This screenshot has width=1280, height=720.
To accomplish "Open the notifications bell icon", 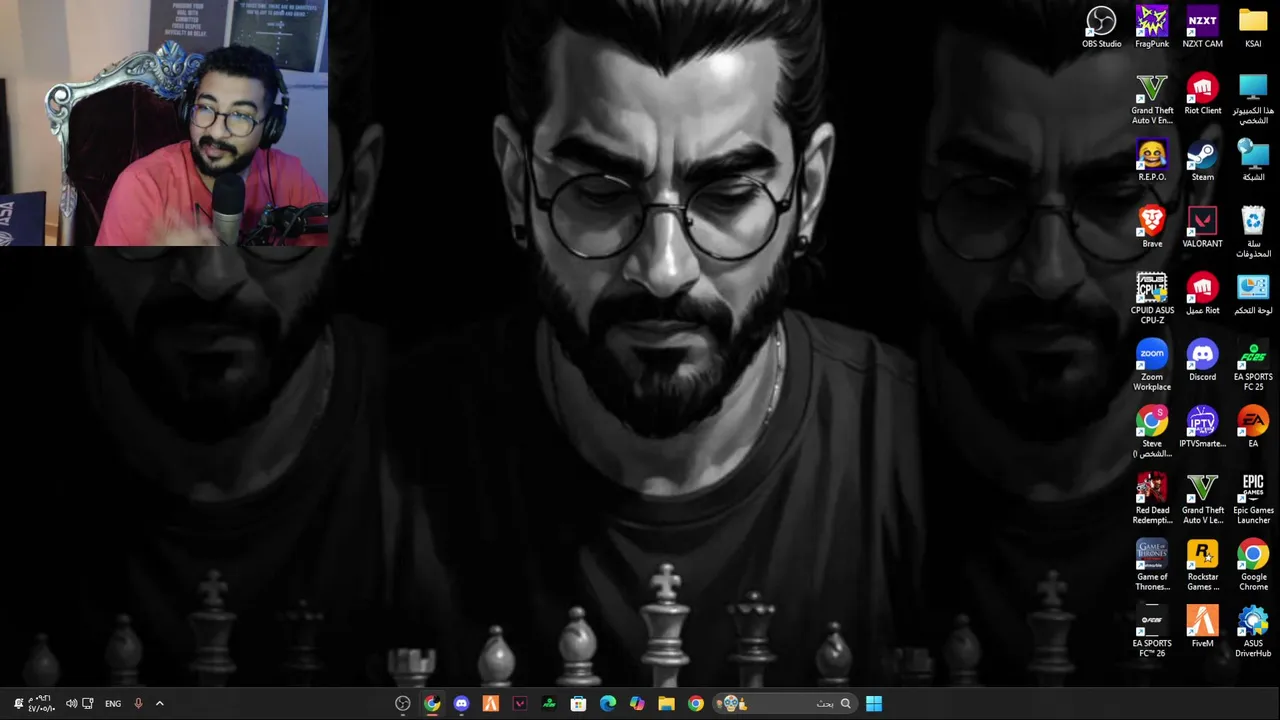I will [x=18, y=704].
